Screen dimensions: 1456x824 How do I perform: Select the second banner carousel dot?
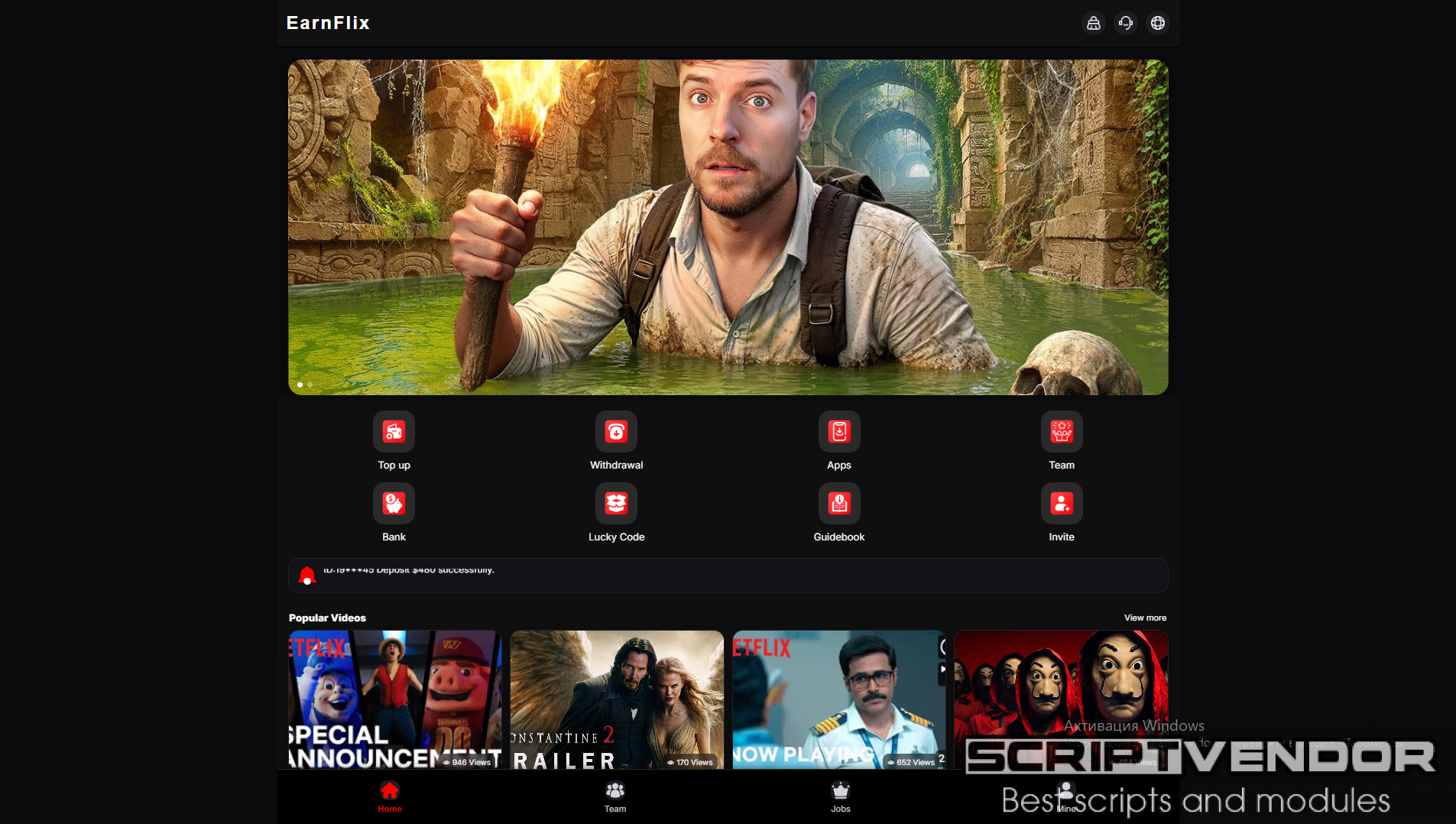coord(310,384)
